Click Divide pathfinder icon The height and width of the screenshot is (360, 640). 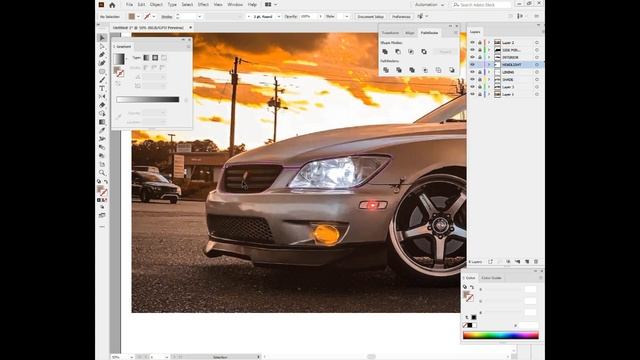pos(386,70)
